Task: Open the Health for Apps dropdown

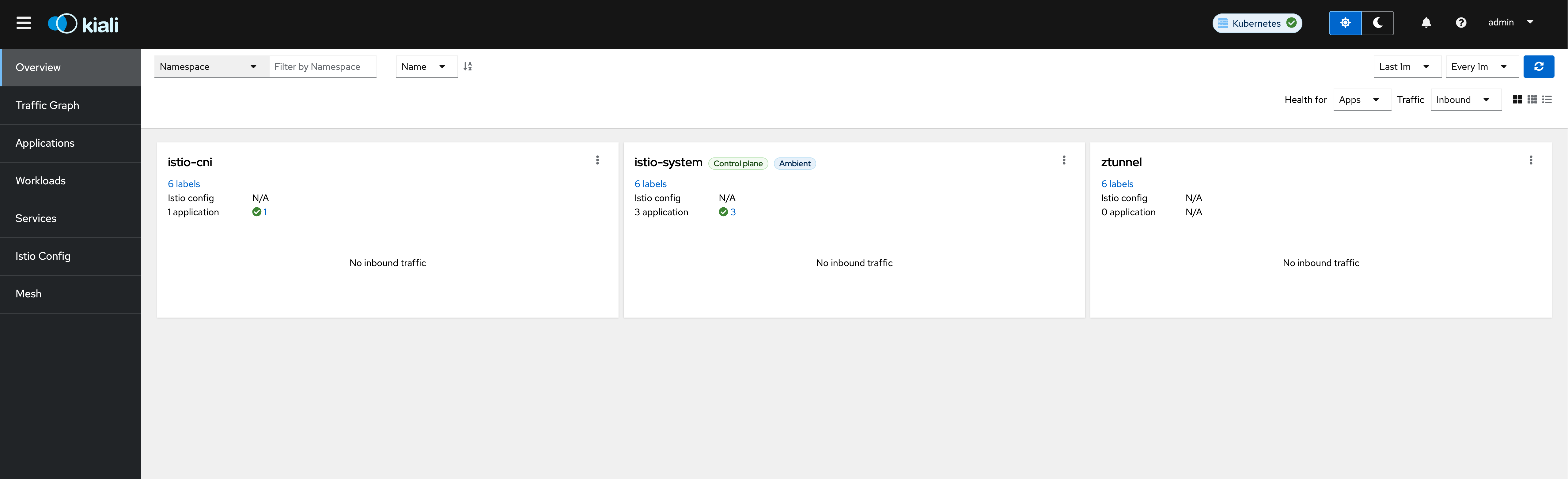Action: (x=1361, y=100)
